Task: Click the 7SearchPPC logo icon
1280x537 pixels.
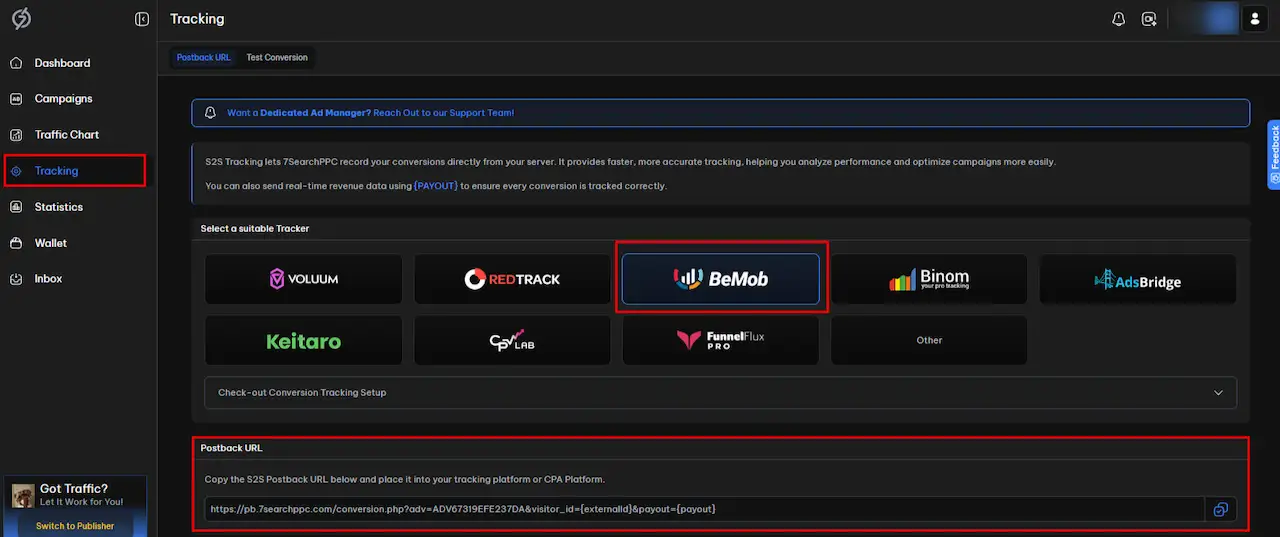Action: click(21, 19)
